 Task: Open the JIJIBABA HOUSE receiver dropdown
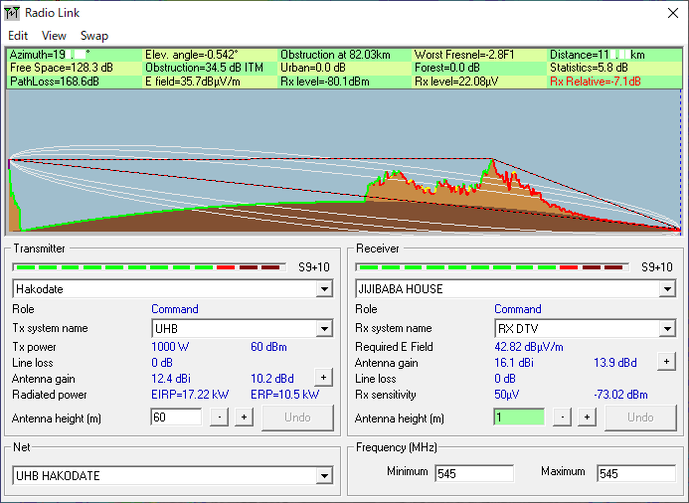[x=667, y=289]
